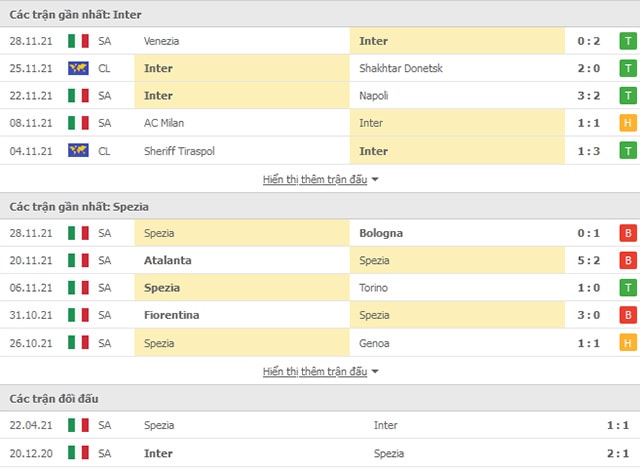The image size is (640, 469).
Task: Click the date 20.11.21
Action: (31, 260)
